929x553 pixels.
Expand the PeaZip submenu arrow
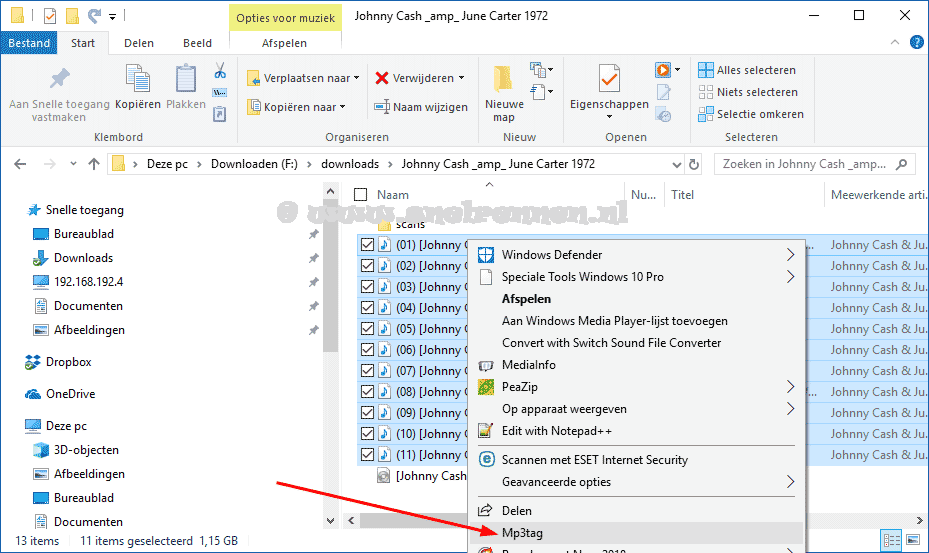click(x=790, y=387)
